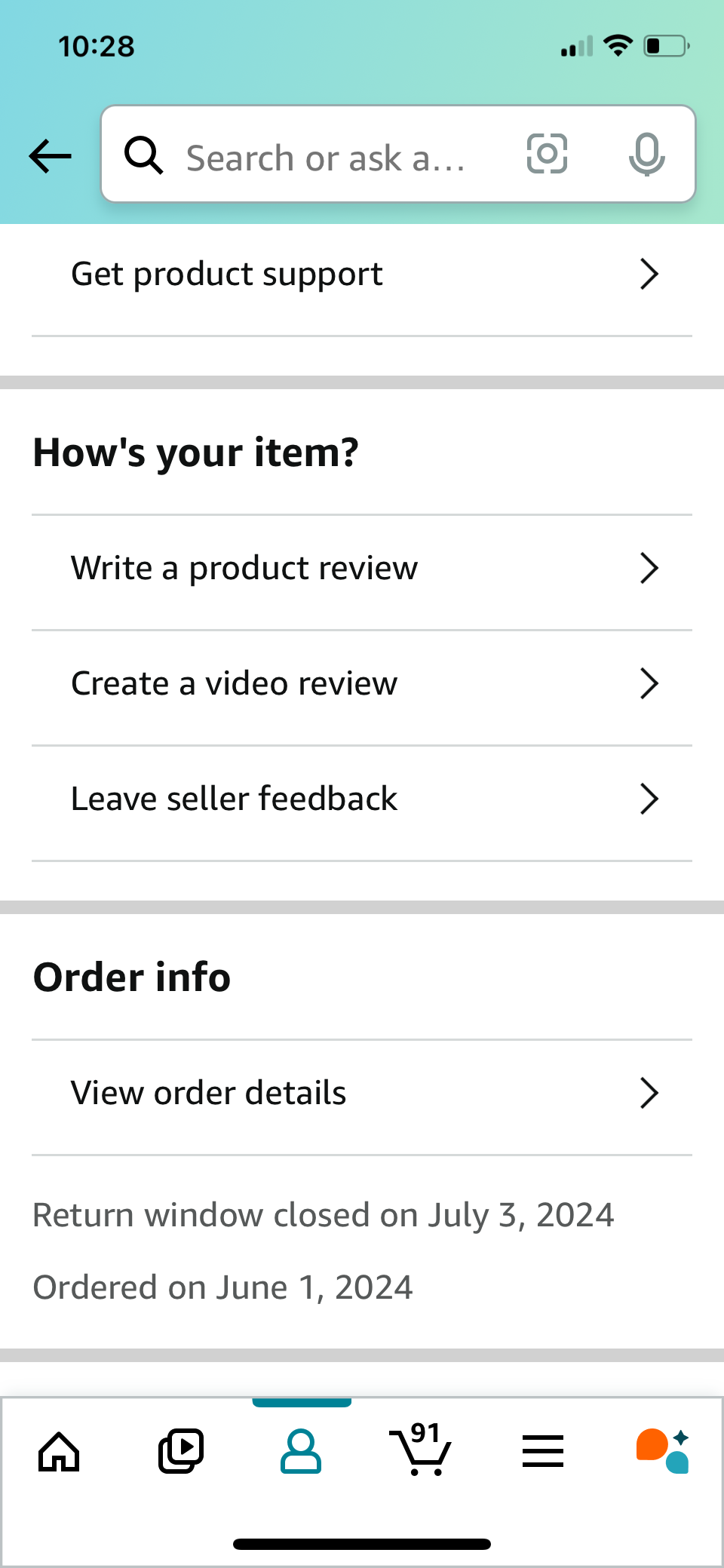Viewport: 724px width, 1568px height.
Task: Tap Create a video review text
Action: [234, 683]
